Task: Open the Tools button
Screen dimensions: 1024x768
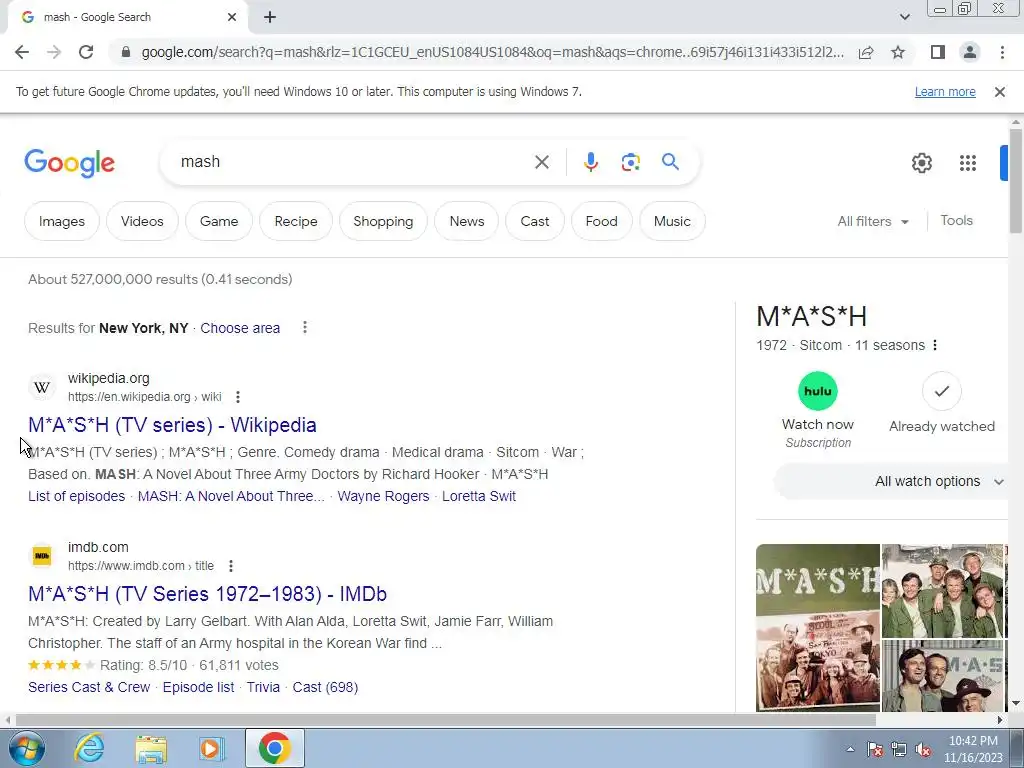Action: click(x=956, y=221)
